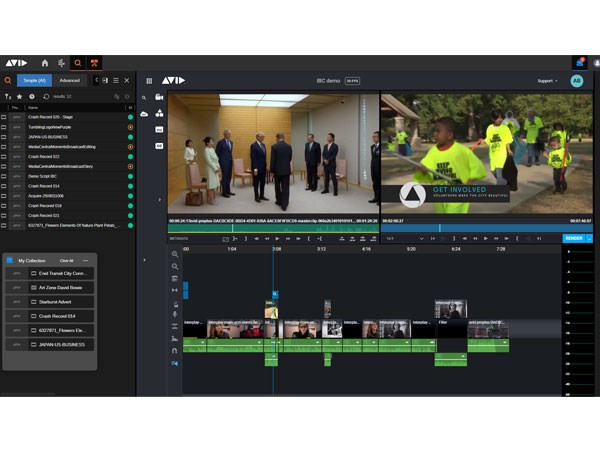The width and height of the screenshot is (600, 450).
Task: Click the Home icon in top bar
Action: tap(45, 62)
